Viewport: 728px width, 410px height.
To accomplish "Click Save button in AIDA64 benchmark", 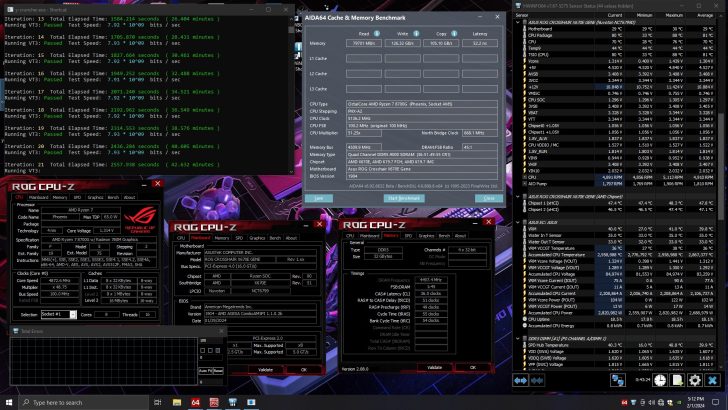I will coord(319,198).
